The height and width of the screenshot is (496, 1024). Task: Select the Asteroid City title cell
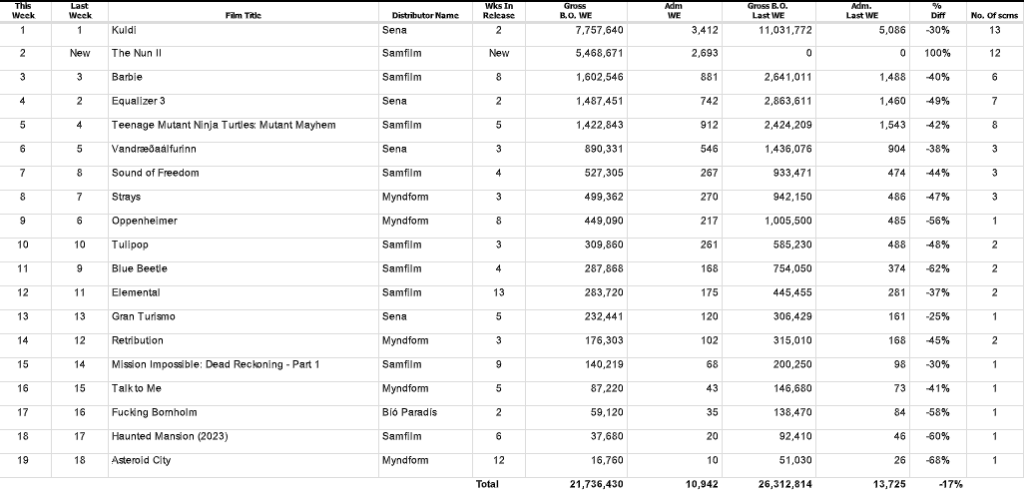(x=141, y=460)
